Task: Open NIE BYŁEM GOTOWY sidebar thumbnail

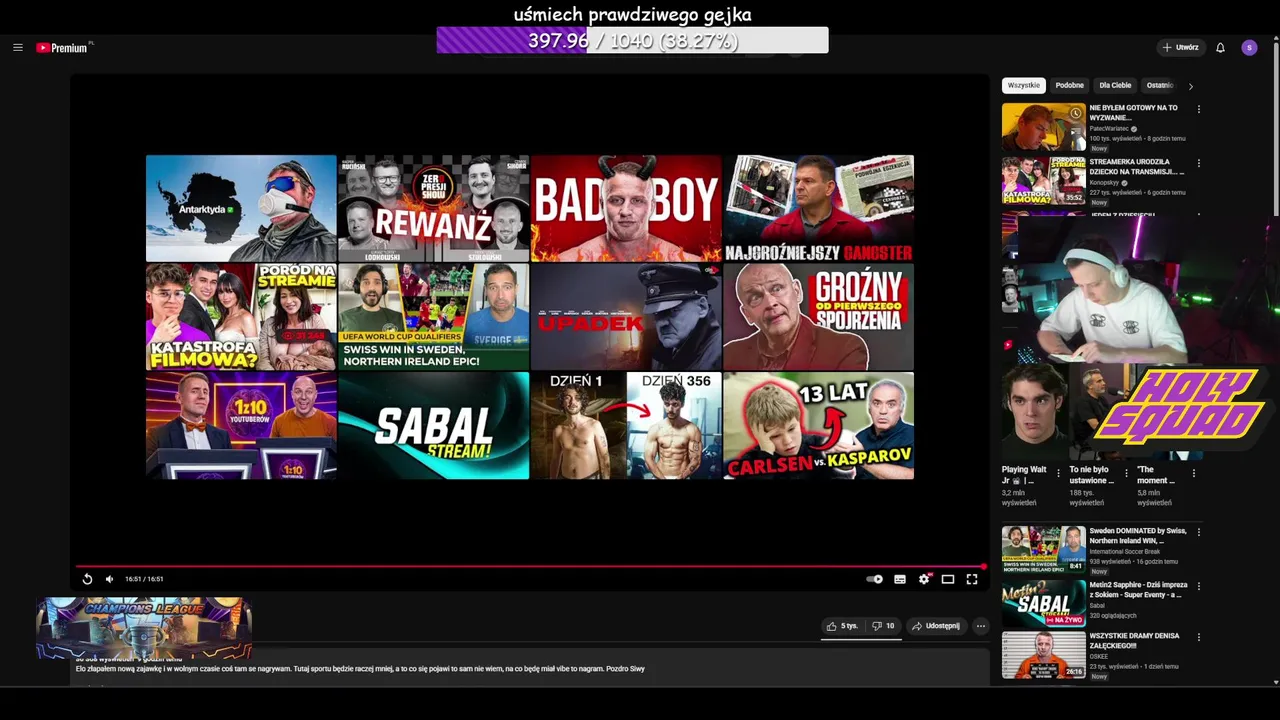Action: pos(1044,126)
